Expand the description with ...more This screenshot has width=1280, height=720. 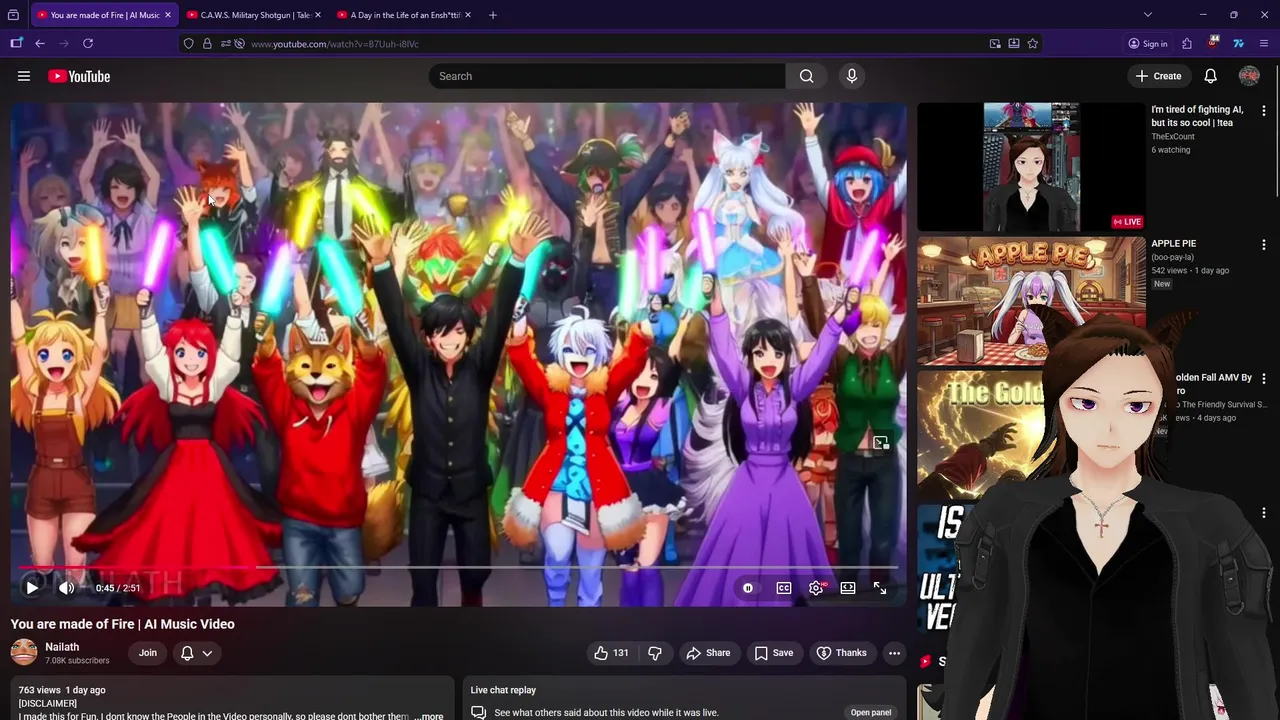428,716
